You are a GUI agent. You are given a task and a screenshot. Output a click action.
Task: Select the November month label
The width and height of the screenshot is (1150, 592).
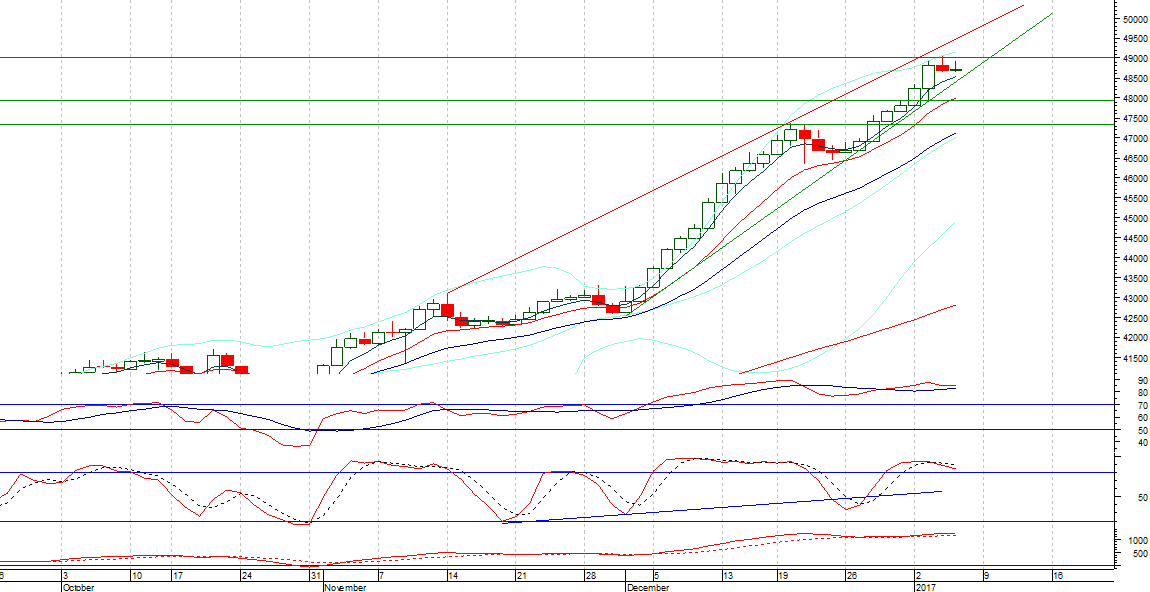click(343, 588)
